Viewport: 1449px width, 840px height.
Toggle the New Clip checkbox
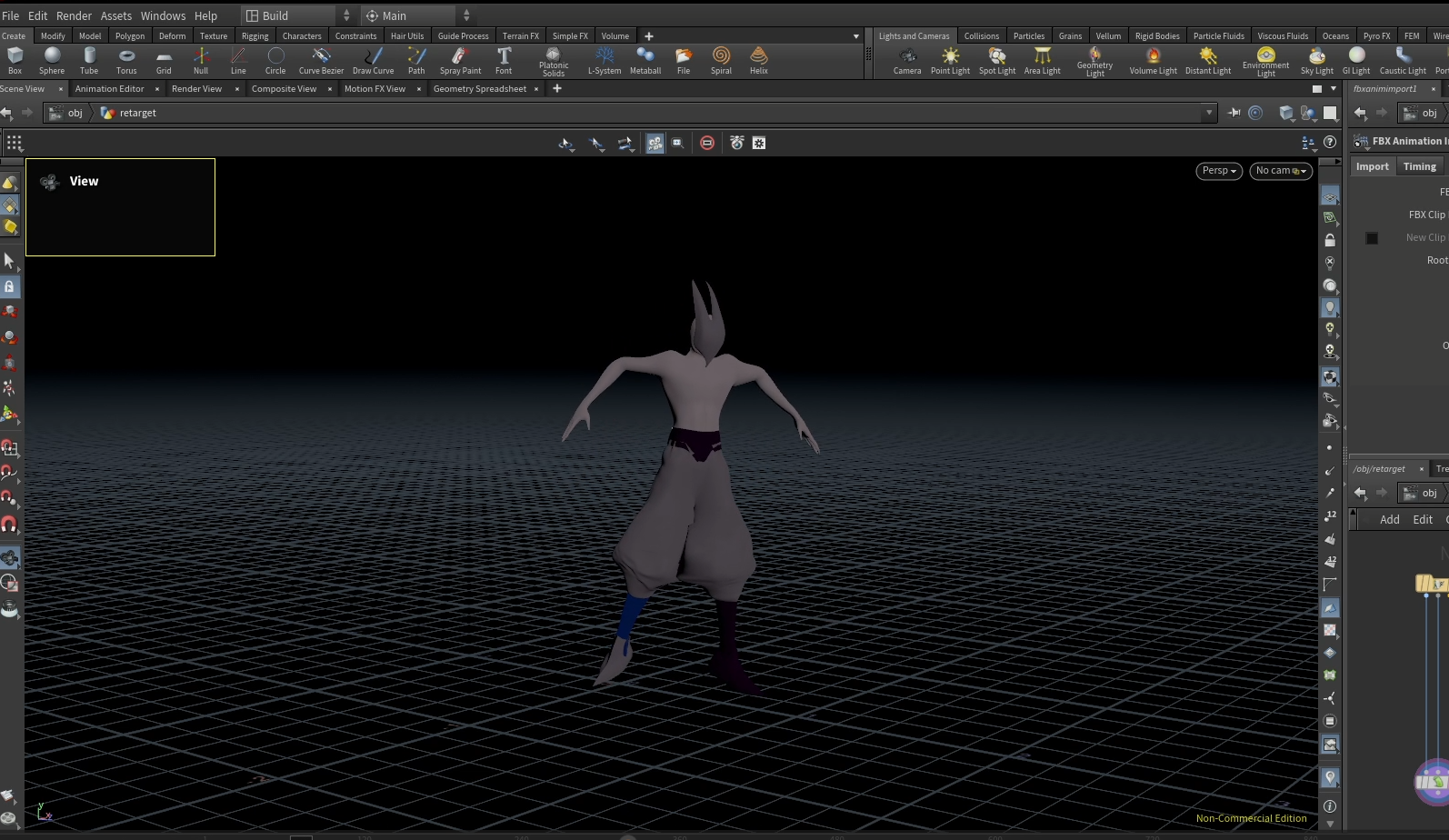point(1372,238)
